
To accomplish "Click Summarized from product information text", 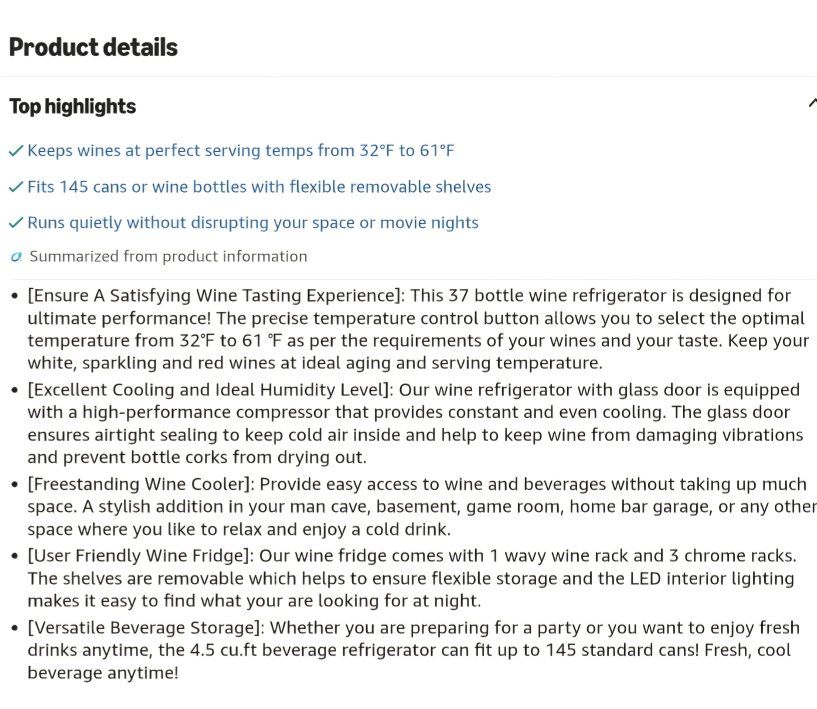I will pyautogui.click(x=168, y=256).
